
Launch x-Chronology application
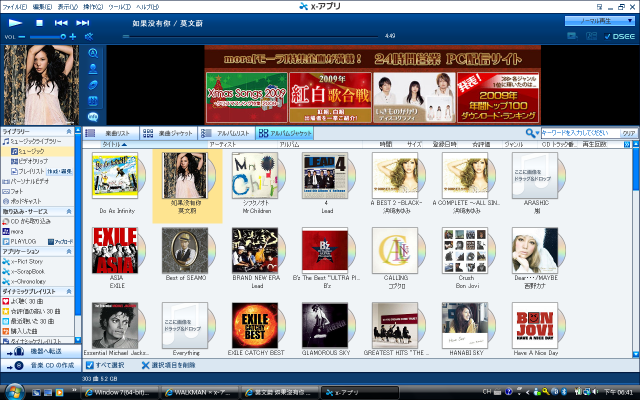(24, 281)
